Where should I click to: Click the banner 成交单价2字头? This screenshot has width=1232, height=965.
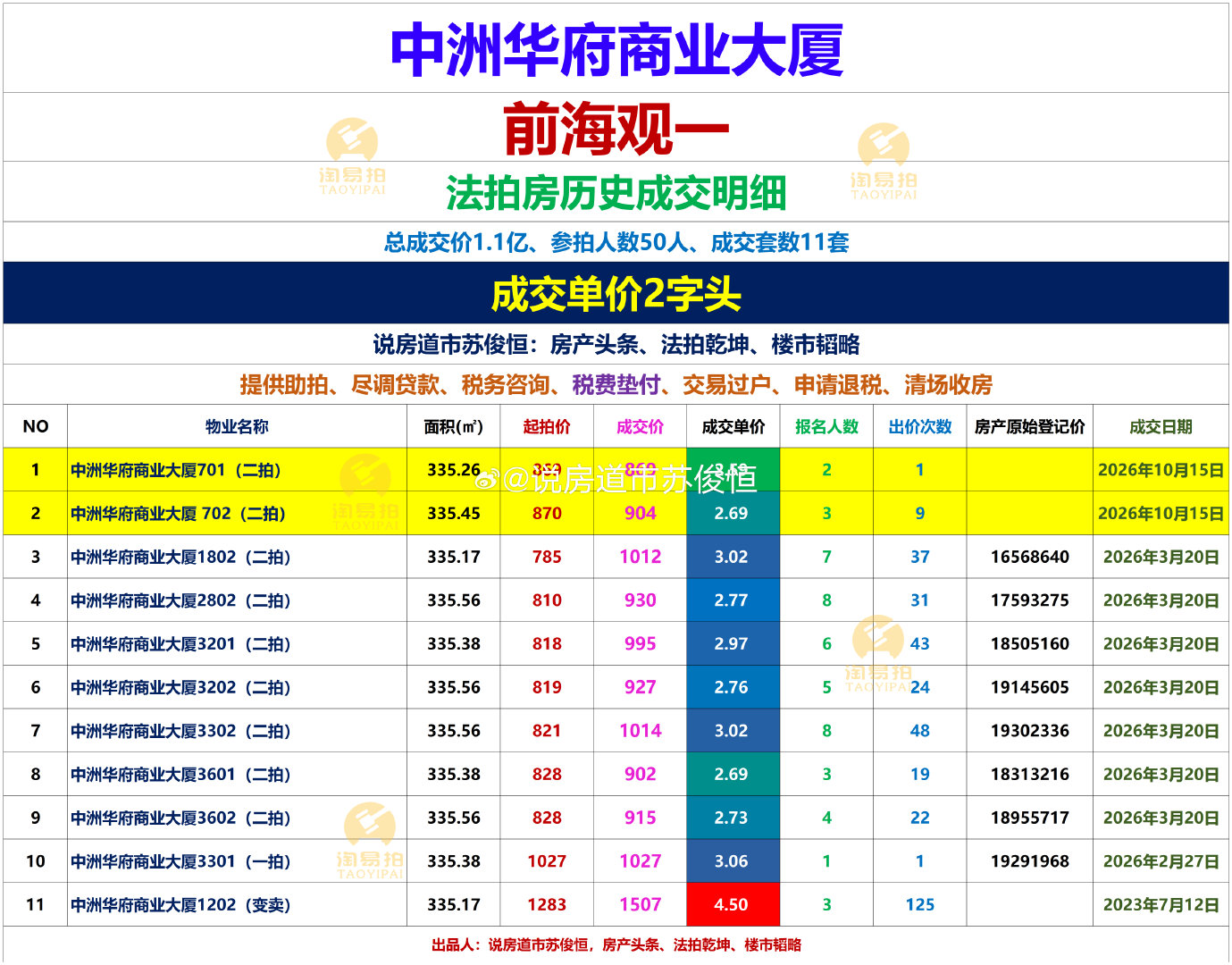point(616,294)
